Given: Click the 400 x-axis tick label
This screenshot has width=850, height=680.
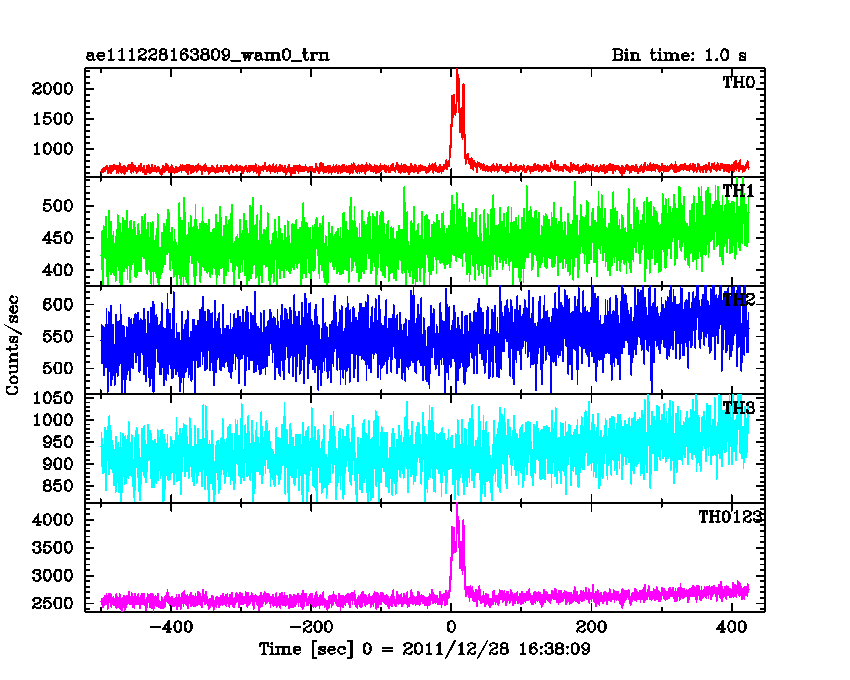Looking at the screenshot, I should pos(731,627).
